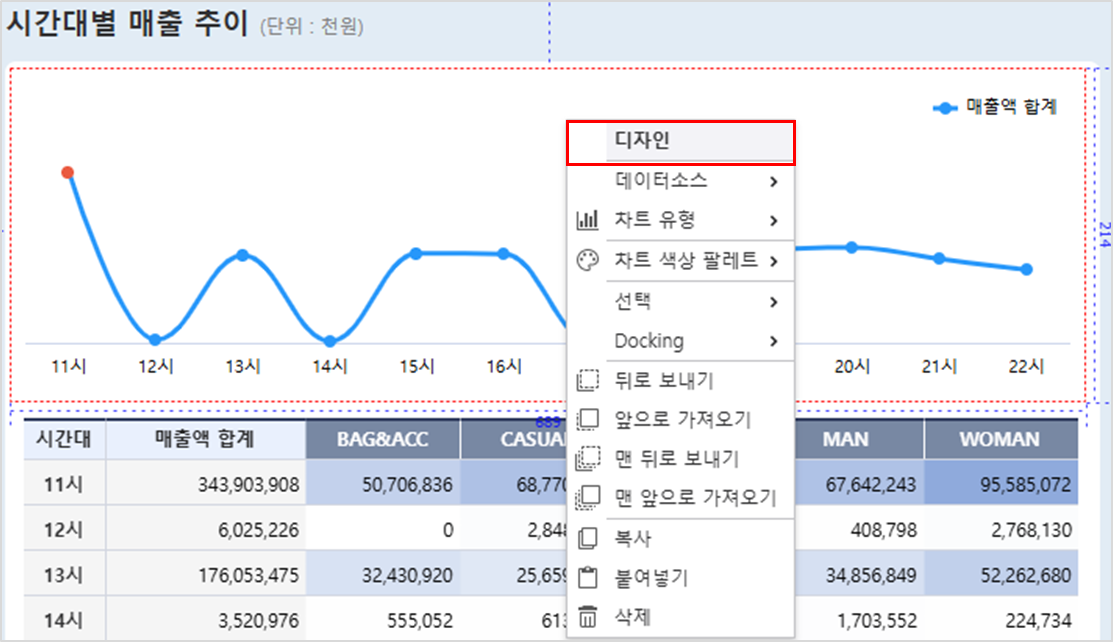The width and height of the screenshot is (1113, 642).
Task: Click the chart color palette icon
Action: point(588,261)
